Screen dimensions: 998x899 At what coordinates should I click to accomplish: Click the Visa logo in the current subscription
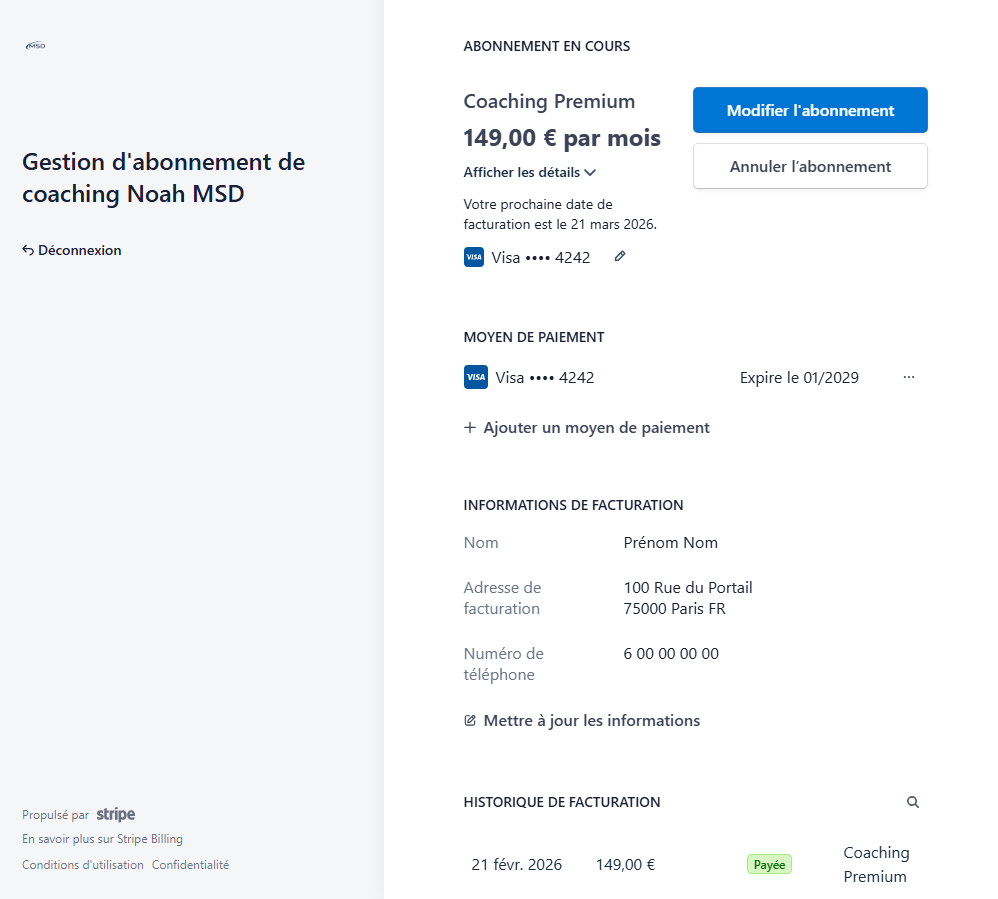(x=474, y=257)
